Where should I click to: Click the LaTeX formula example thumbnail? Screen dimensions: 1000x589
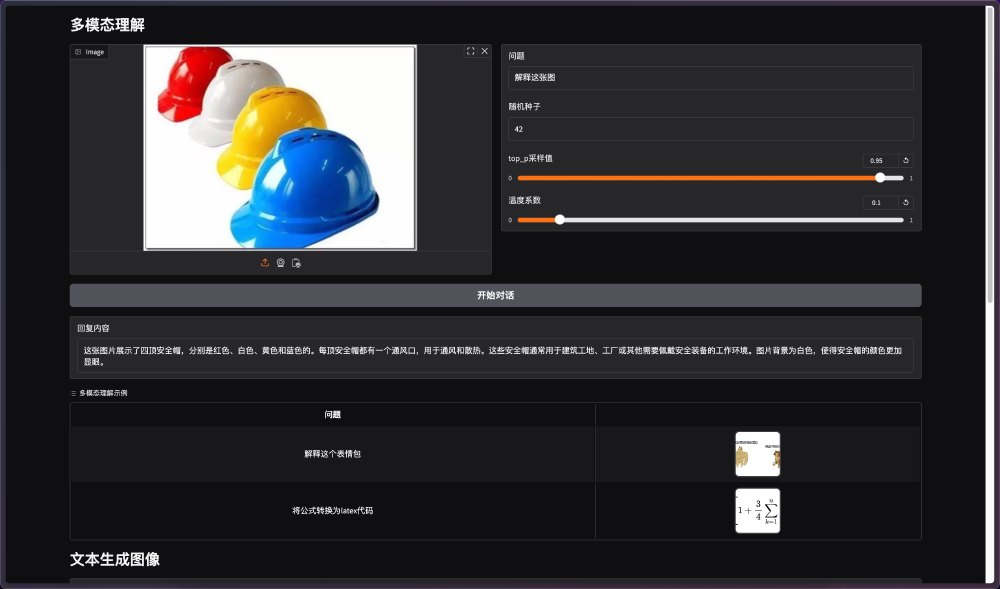757,510
